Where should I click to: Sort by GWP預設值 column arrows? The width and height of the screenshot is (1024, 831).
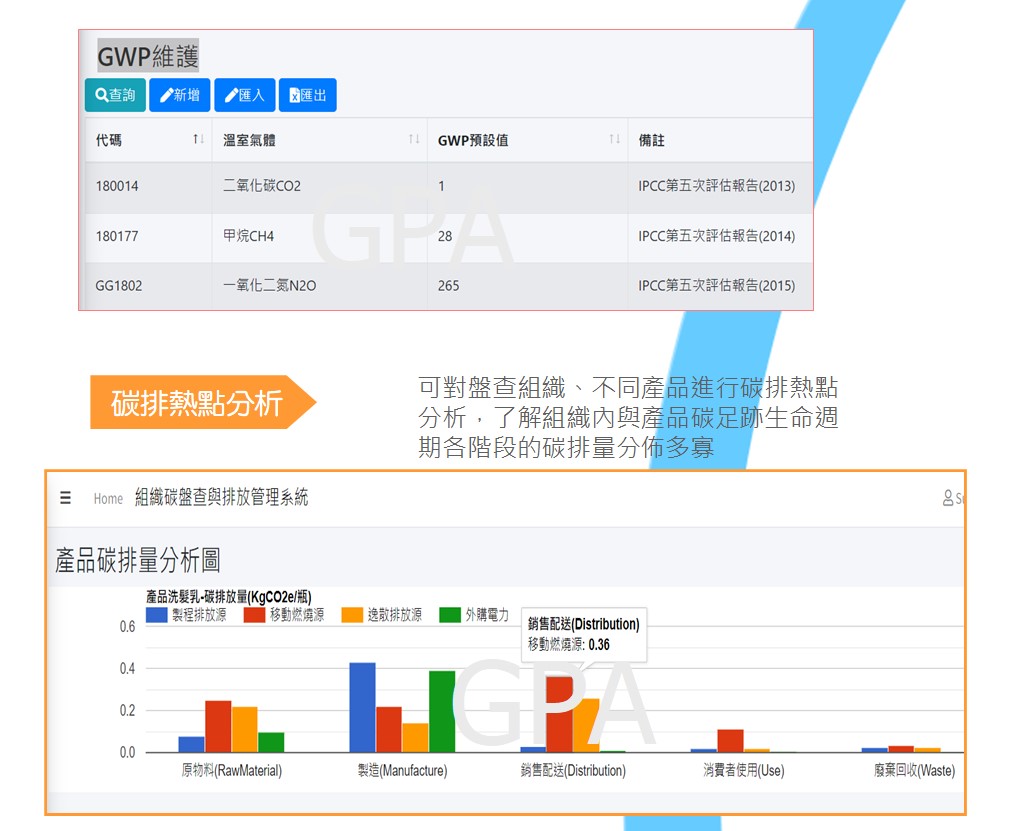pyautogui.click(x=615, y=140)
